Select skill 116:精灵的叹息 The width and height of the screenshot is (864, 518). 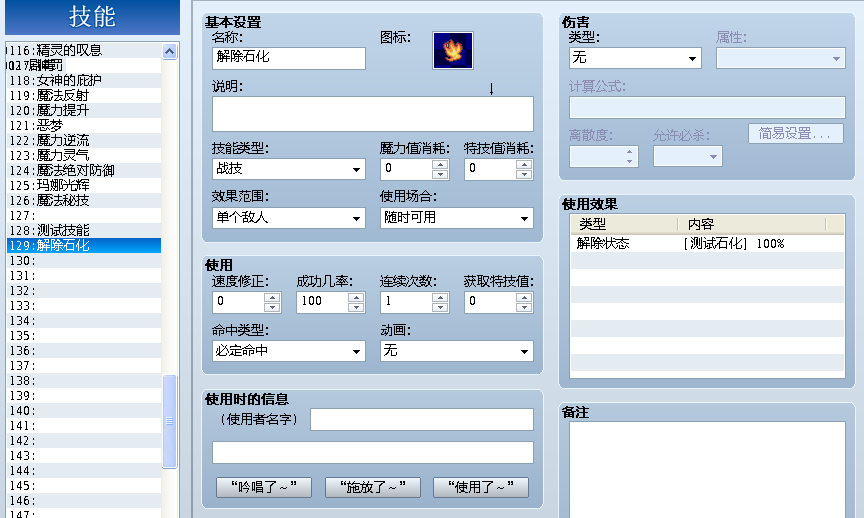pos(84,50)
